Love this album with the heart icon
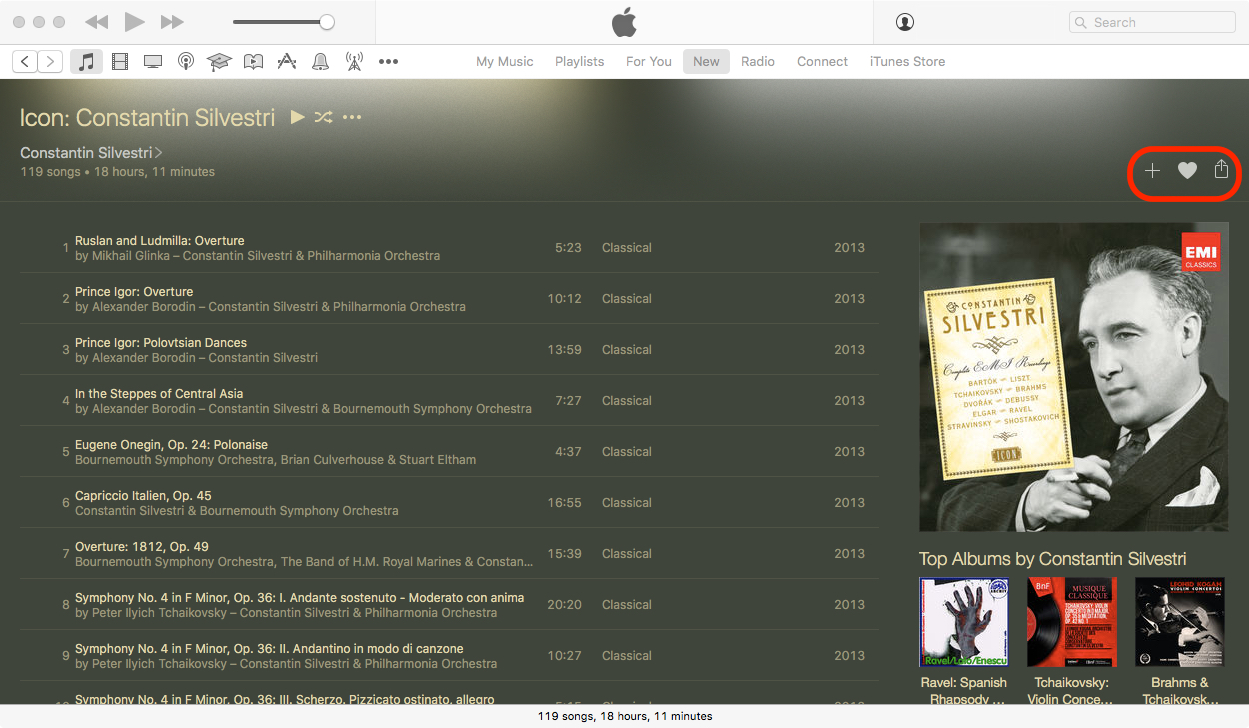The height and width of the screenshot is (728, 1249). [x=1187, y=171]
